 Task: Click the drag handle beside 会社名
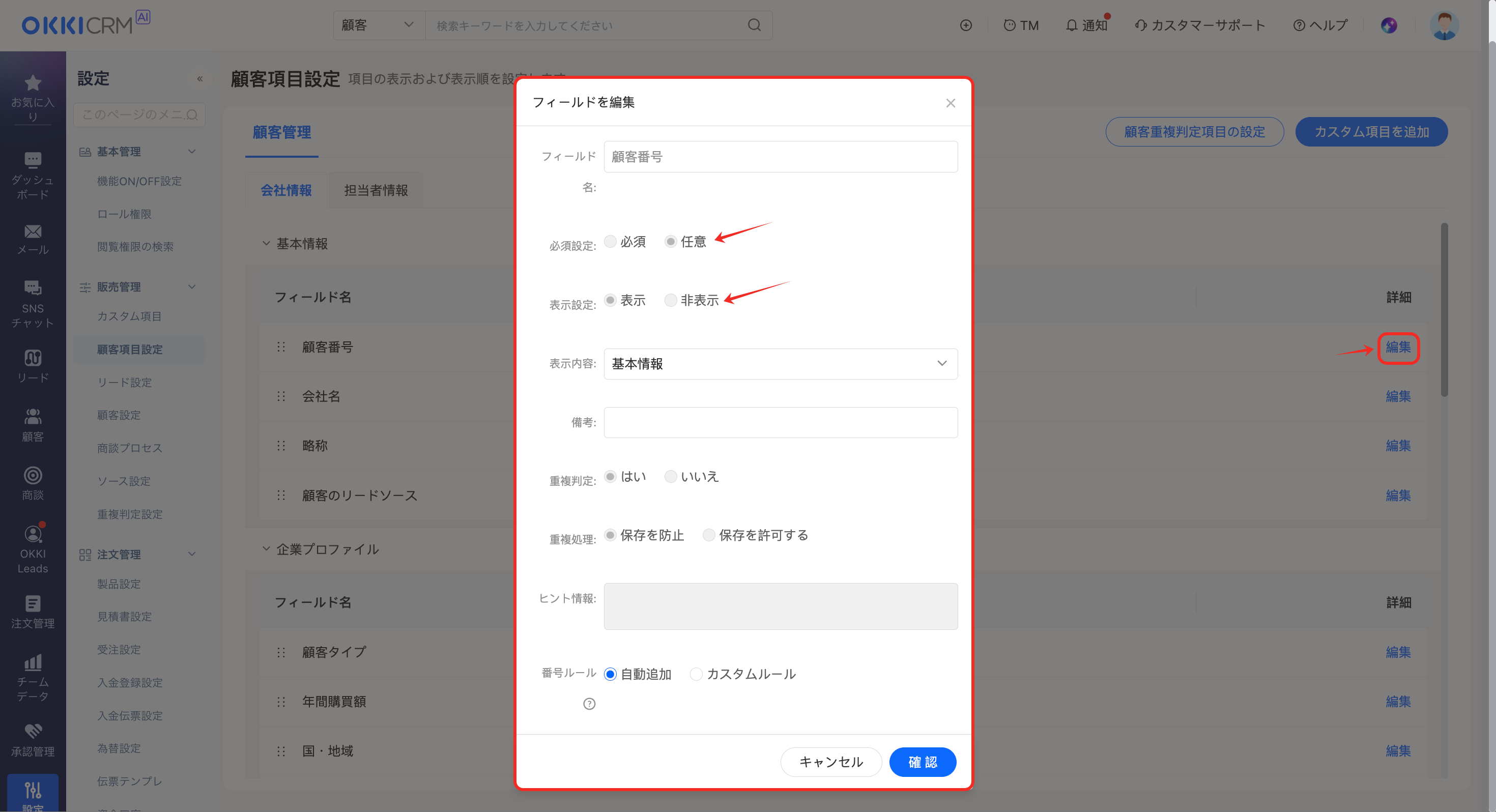coord(281,396)
